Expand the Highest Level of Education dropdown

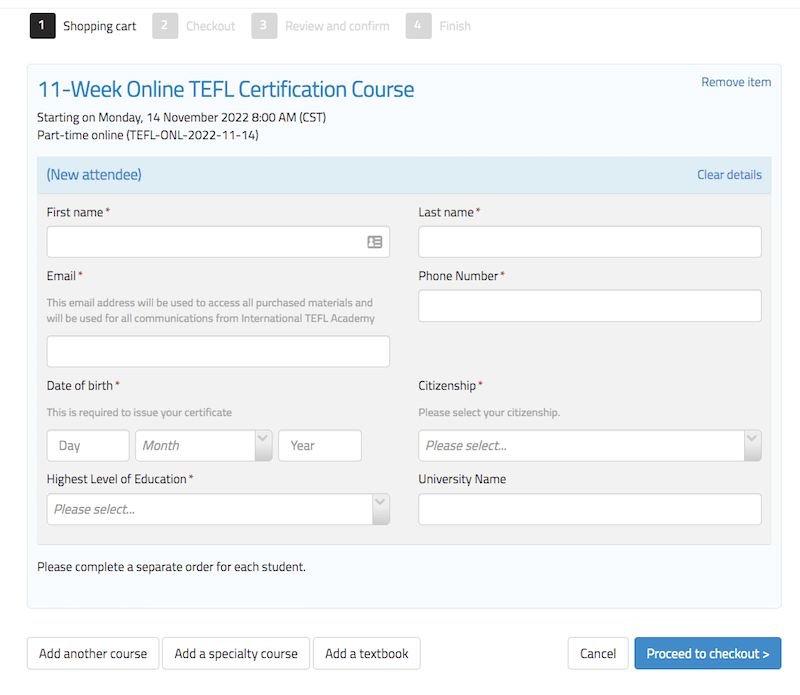[x=210, y=509]
